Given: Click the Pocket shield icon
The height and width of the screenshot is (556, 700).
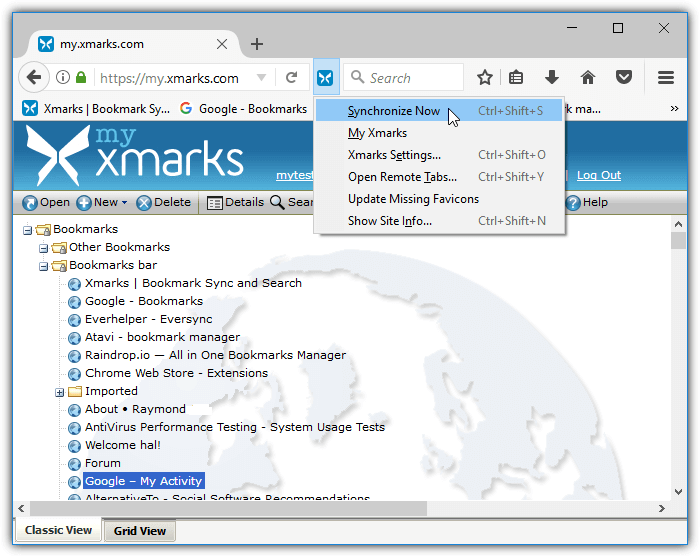Looking at the screenshot, I should pos(624,78).
